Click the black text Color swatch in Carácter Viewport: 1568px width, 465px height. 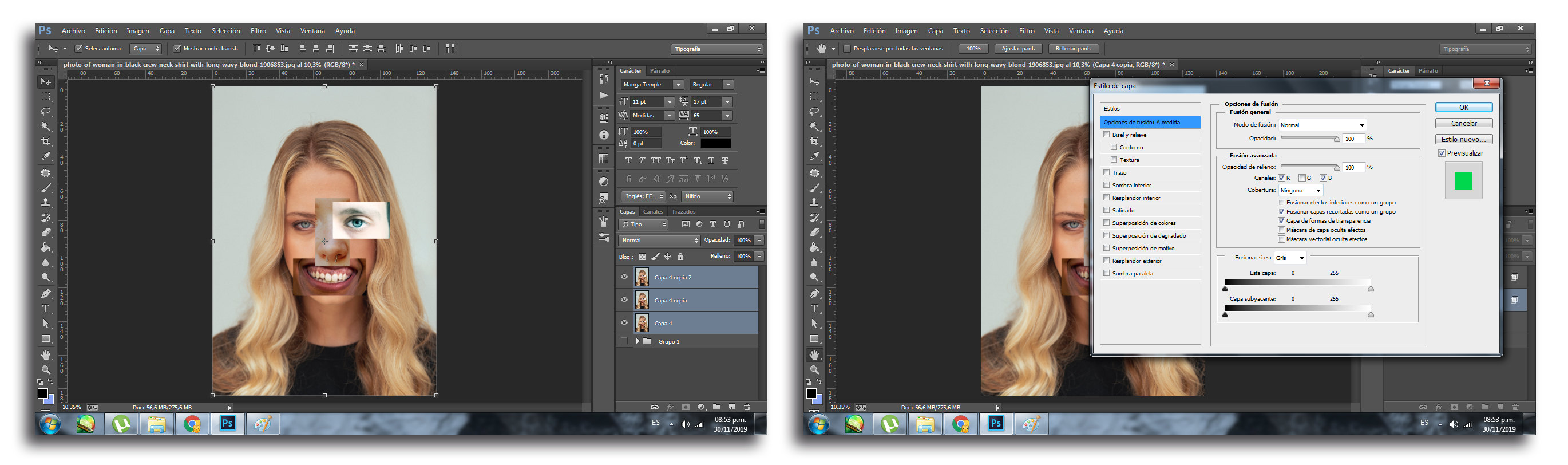point(715,143)
